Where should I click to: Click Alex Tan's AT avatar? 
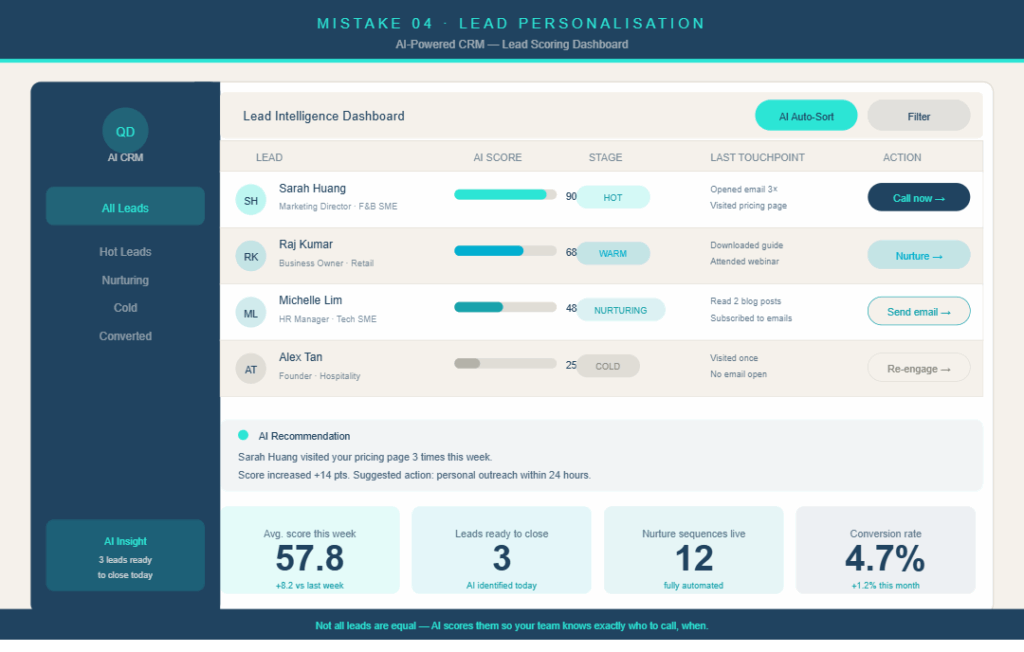pos(251,368)
